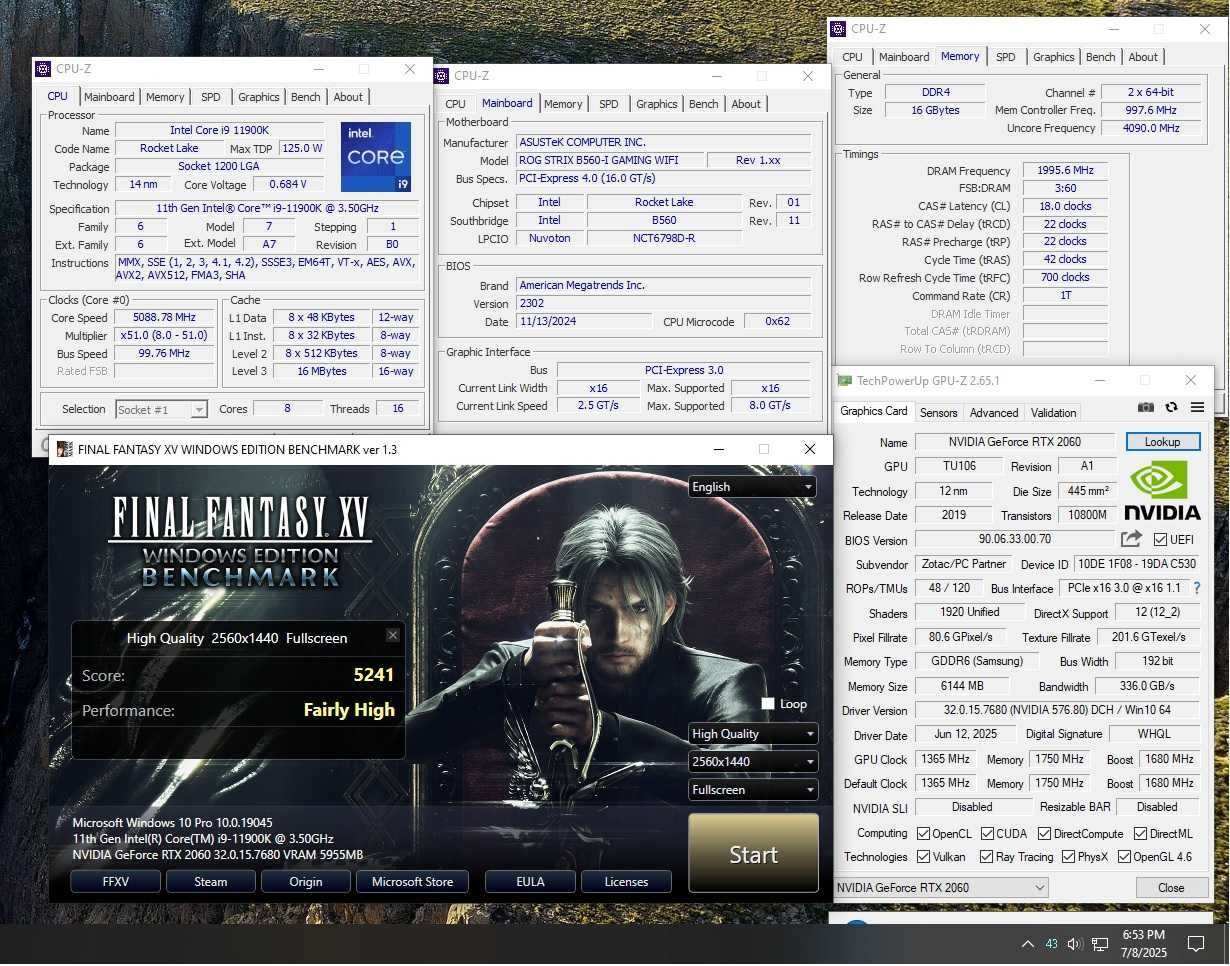Click the Driver Version field in GPU-Z
Image resolution: width=1230 pixels, height=966 pixels.
[x=1058, y=710]
